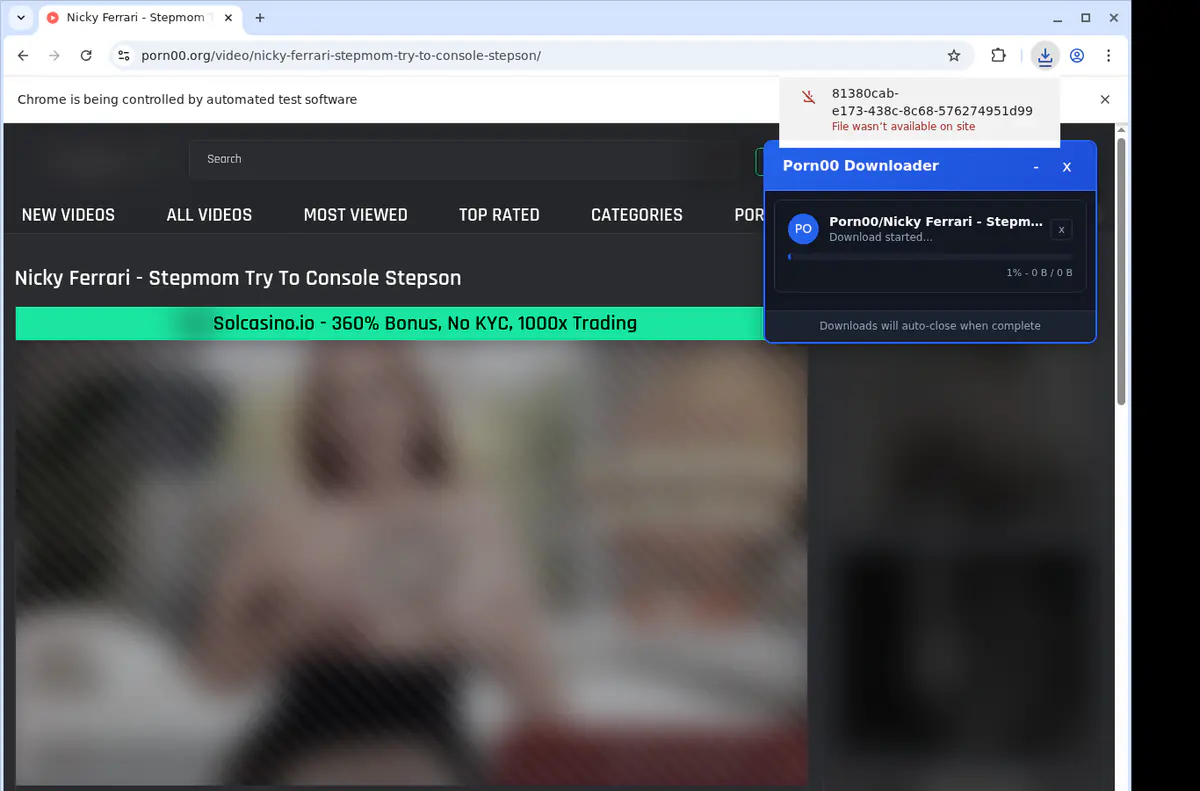Open the Extensions puzzle icon
This screenshot has height=791, width=1200.
click(998, 56)
